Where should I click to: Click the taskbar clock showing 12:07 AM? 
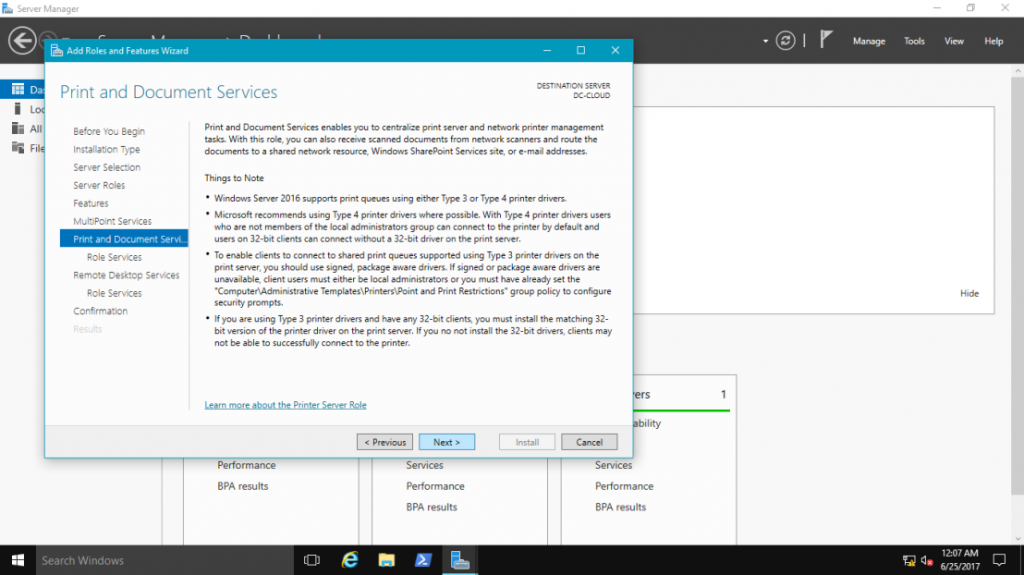tap(960, 560)
